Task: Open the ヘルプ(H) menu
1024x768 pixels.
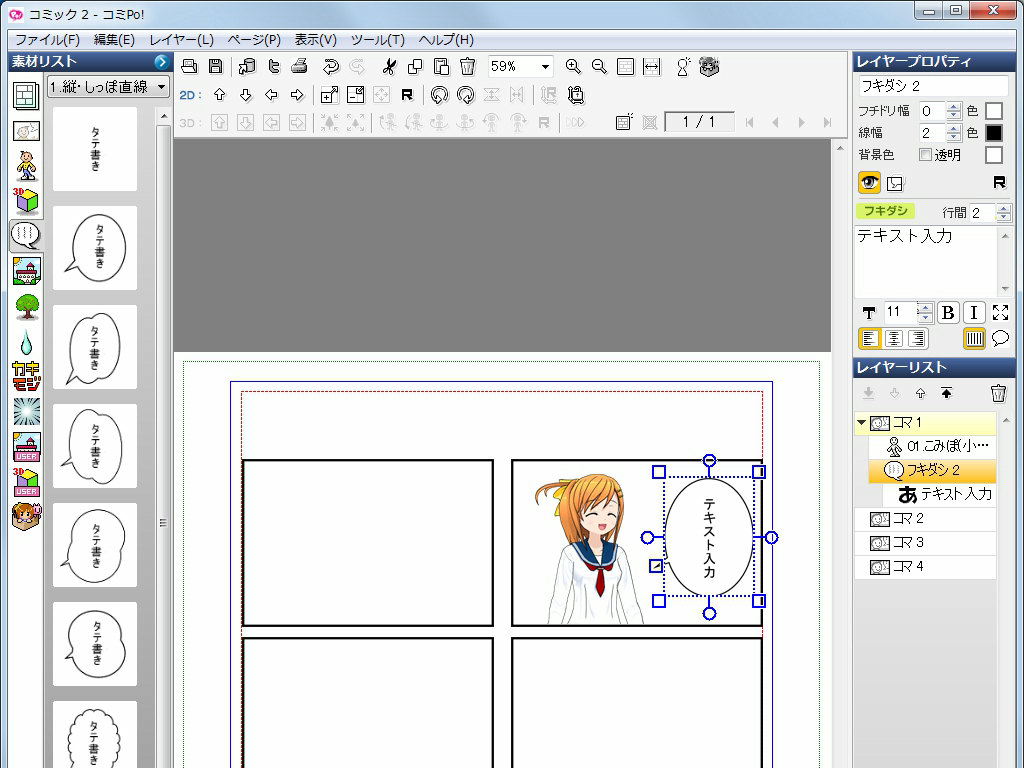Action: [x=446, y=40]
